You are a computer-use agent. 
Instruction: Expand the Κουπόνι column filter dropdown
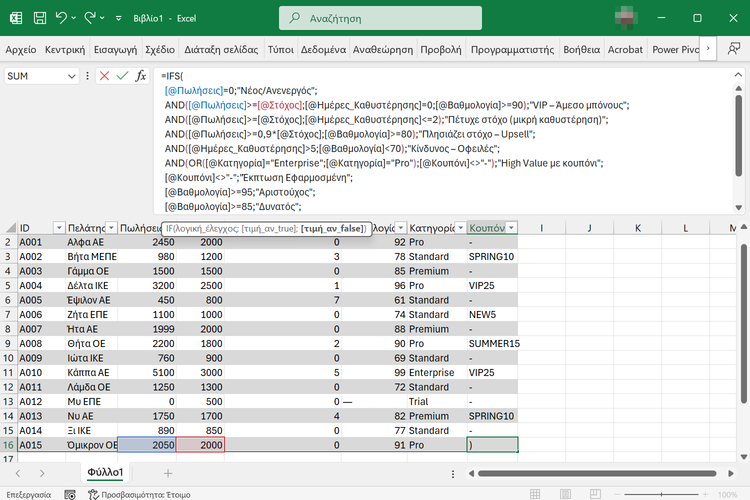(x=511, y=228)
